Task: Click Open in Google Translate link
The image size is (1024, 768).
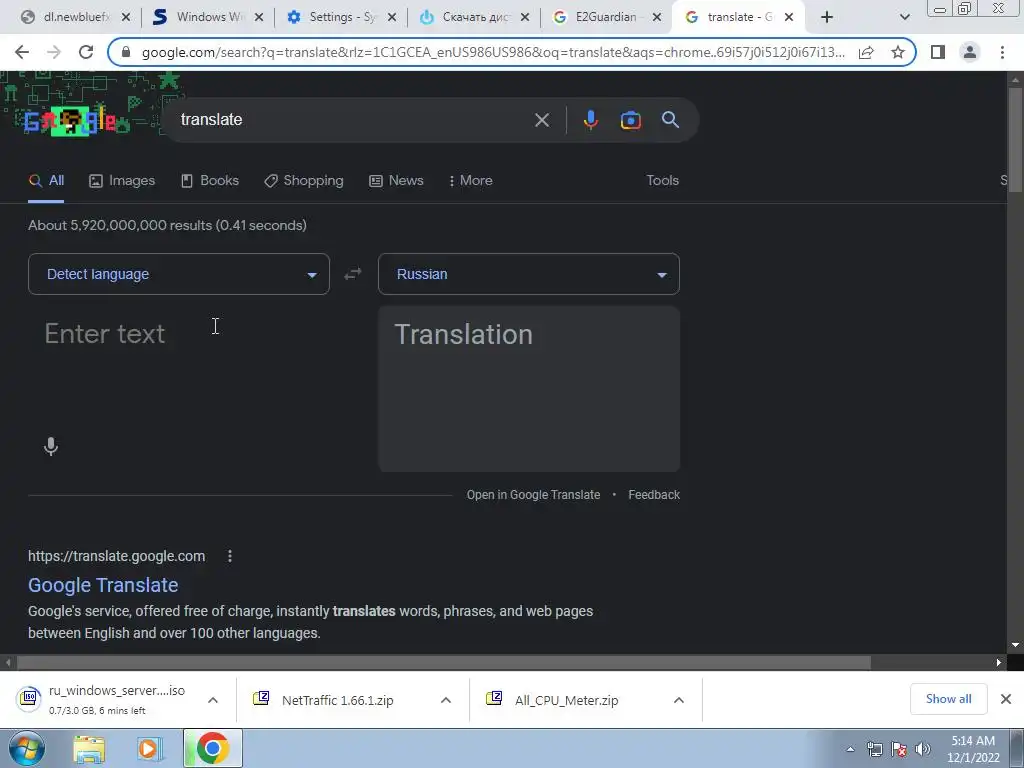Action: [x=533, y=495]
